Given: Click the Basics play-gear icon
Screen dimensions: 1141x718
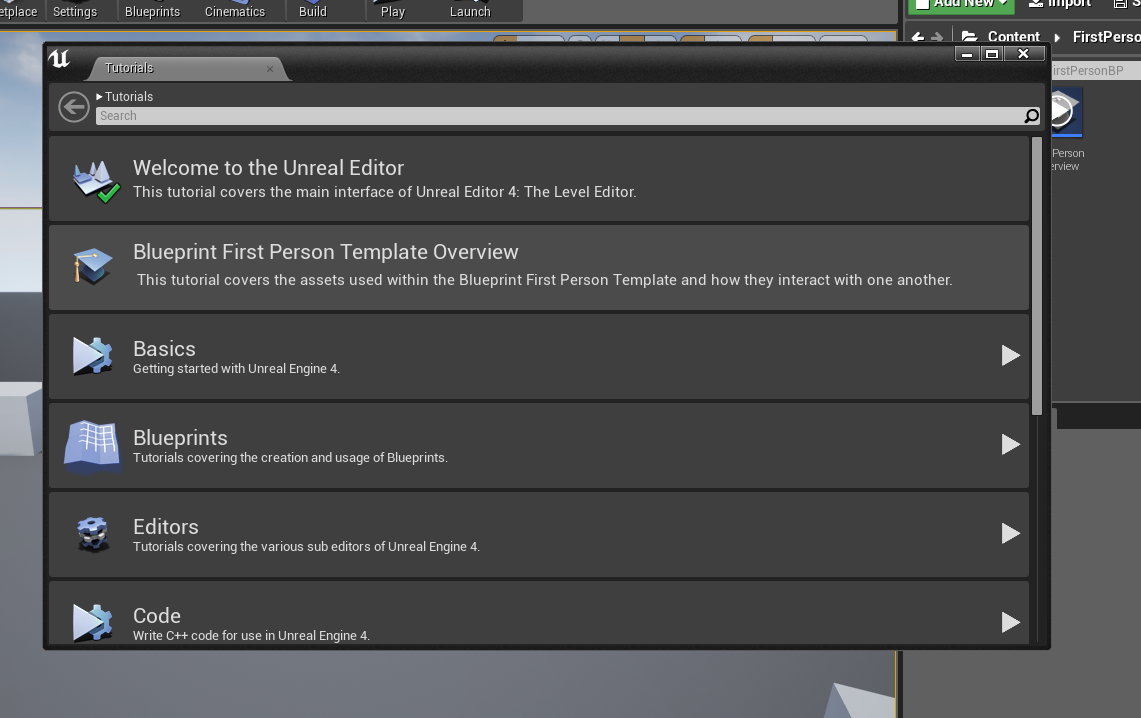Looking at the screenshot, I should (x=92, y=356).
